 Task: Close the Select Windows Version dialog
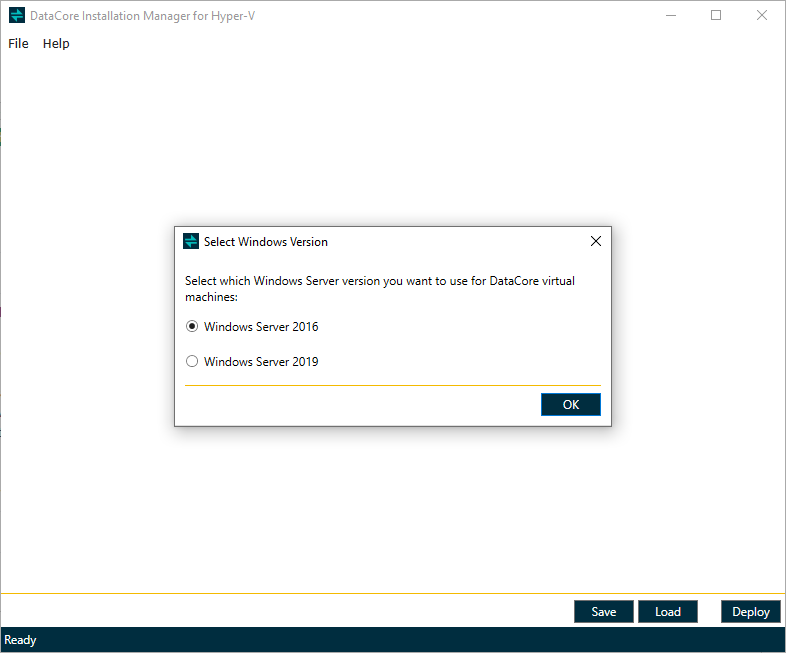point(596,241)
